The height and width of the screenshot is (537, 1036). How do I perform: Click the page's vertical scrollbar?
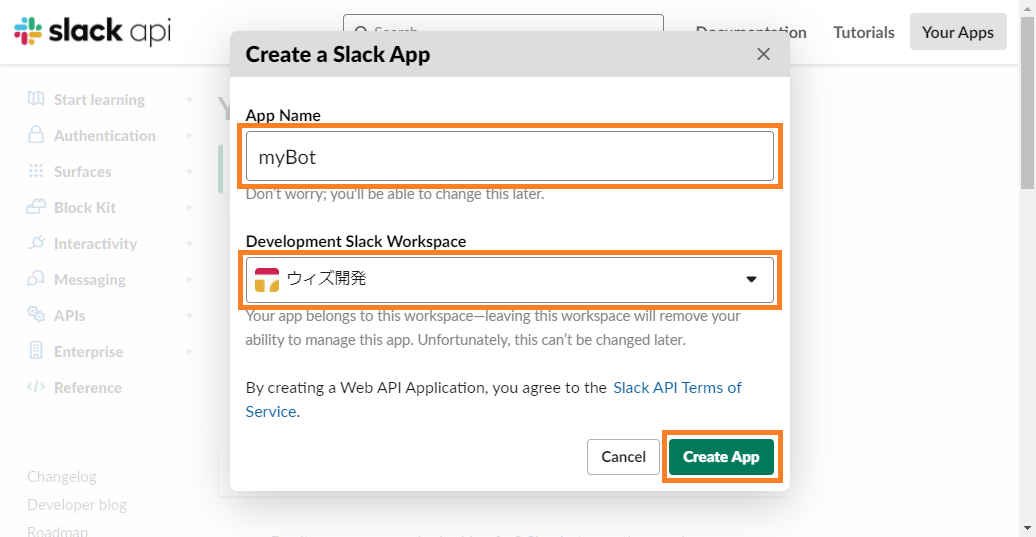point(1027,102)
